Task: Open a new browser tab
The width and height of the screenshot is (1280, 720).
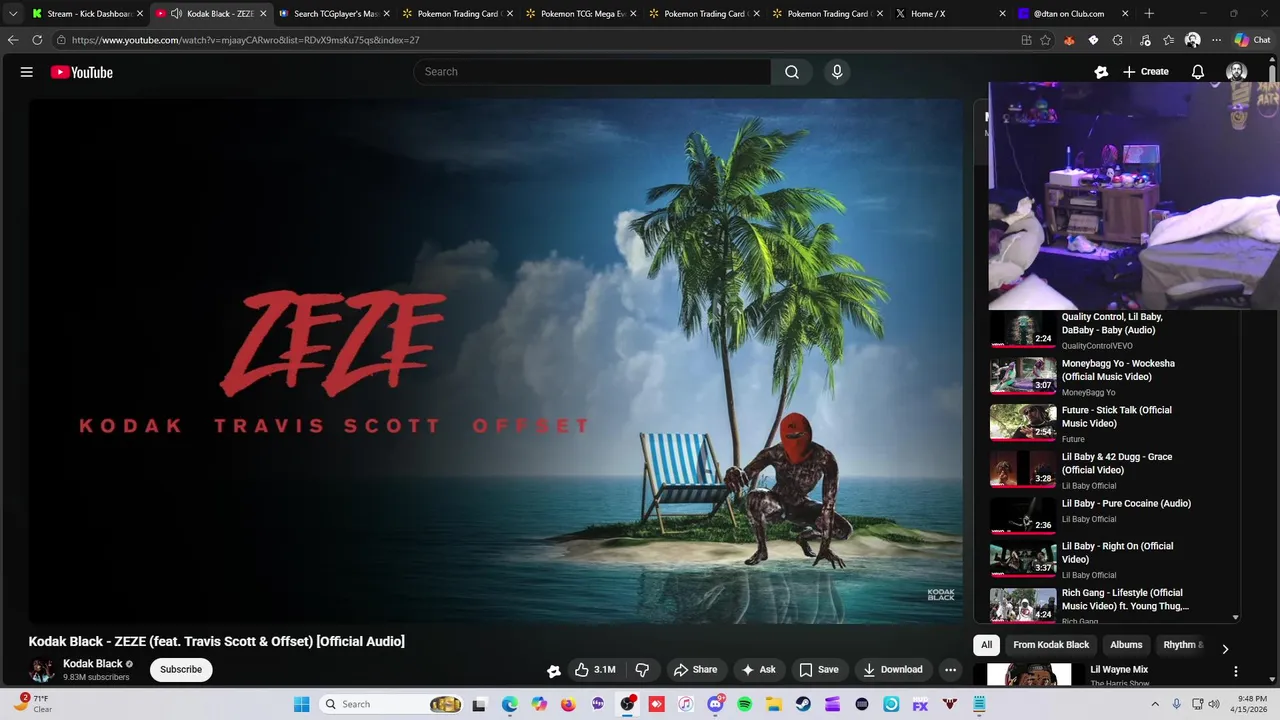Action: (1149, 14)
